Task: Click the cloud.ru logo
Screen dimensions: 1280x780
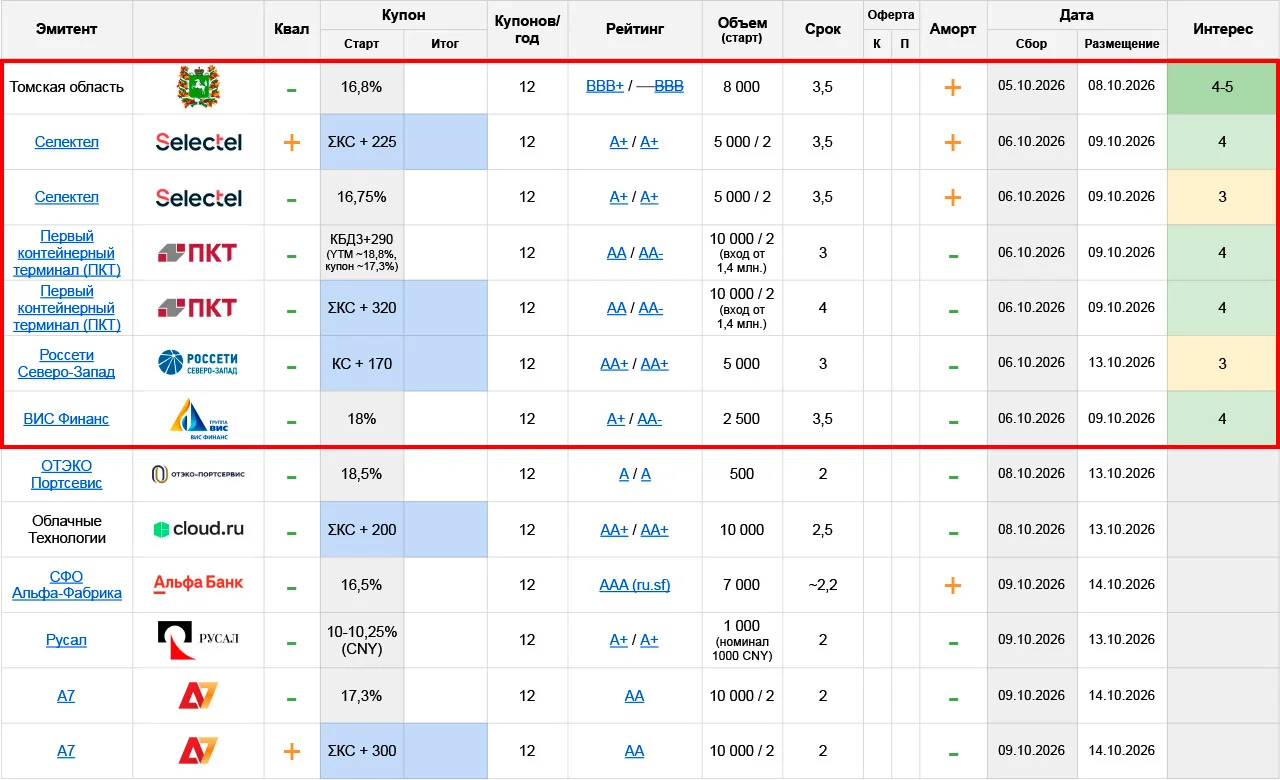Action: [x=198, y=529]
